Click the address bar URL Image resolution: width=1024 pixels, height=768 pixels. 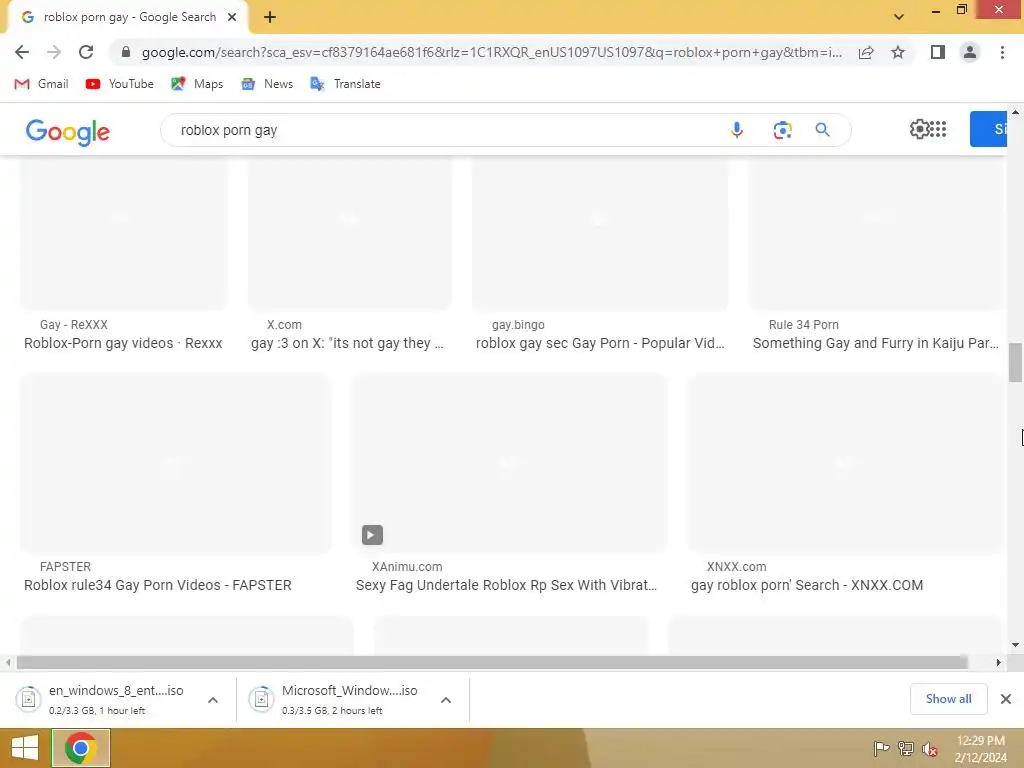pyautogui.click(x=491, y=52)
